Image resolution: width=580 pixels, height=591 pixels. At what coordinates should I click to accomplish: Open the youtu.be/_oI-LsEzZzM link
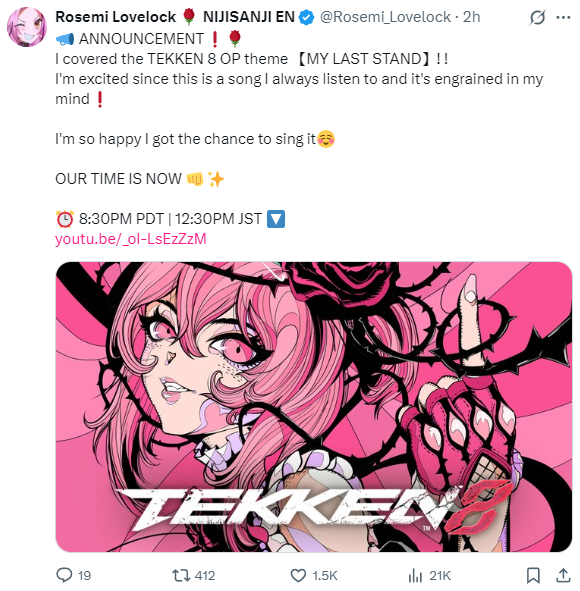(131, 239)
